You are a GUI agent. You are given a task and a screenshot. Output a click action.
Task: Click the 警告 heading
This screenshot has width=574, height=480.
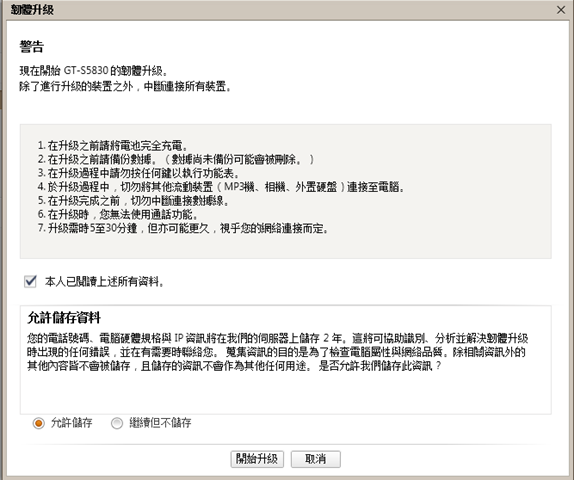click(31, 47)
